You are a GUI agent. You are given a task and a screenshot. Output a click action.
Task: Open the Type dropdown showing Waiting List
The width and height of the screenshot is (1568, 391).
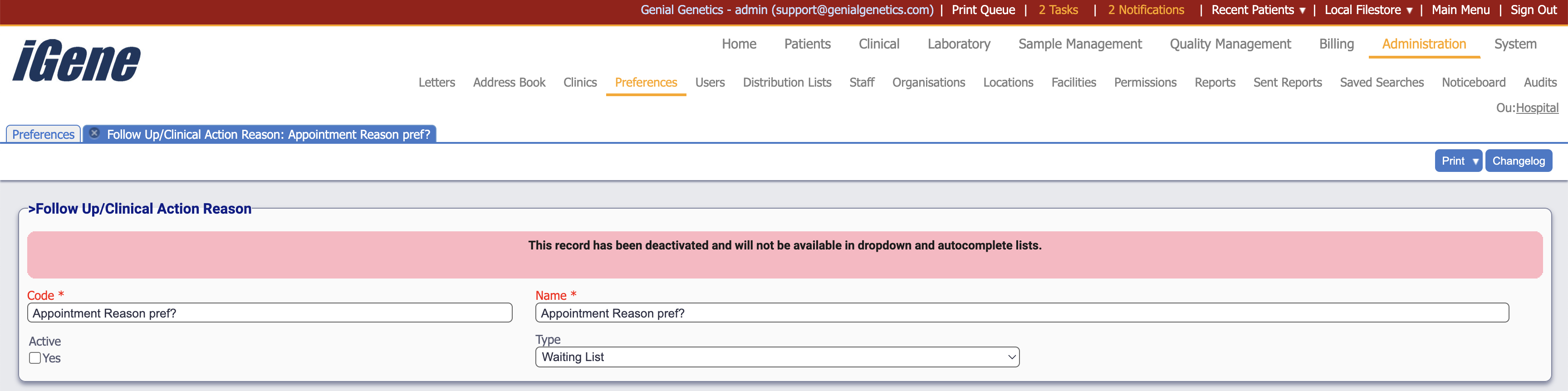(777, 357)
